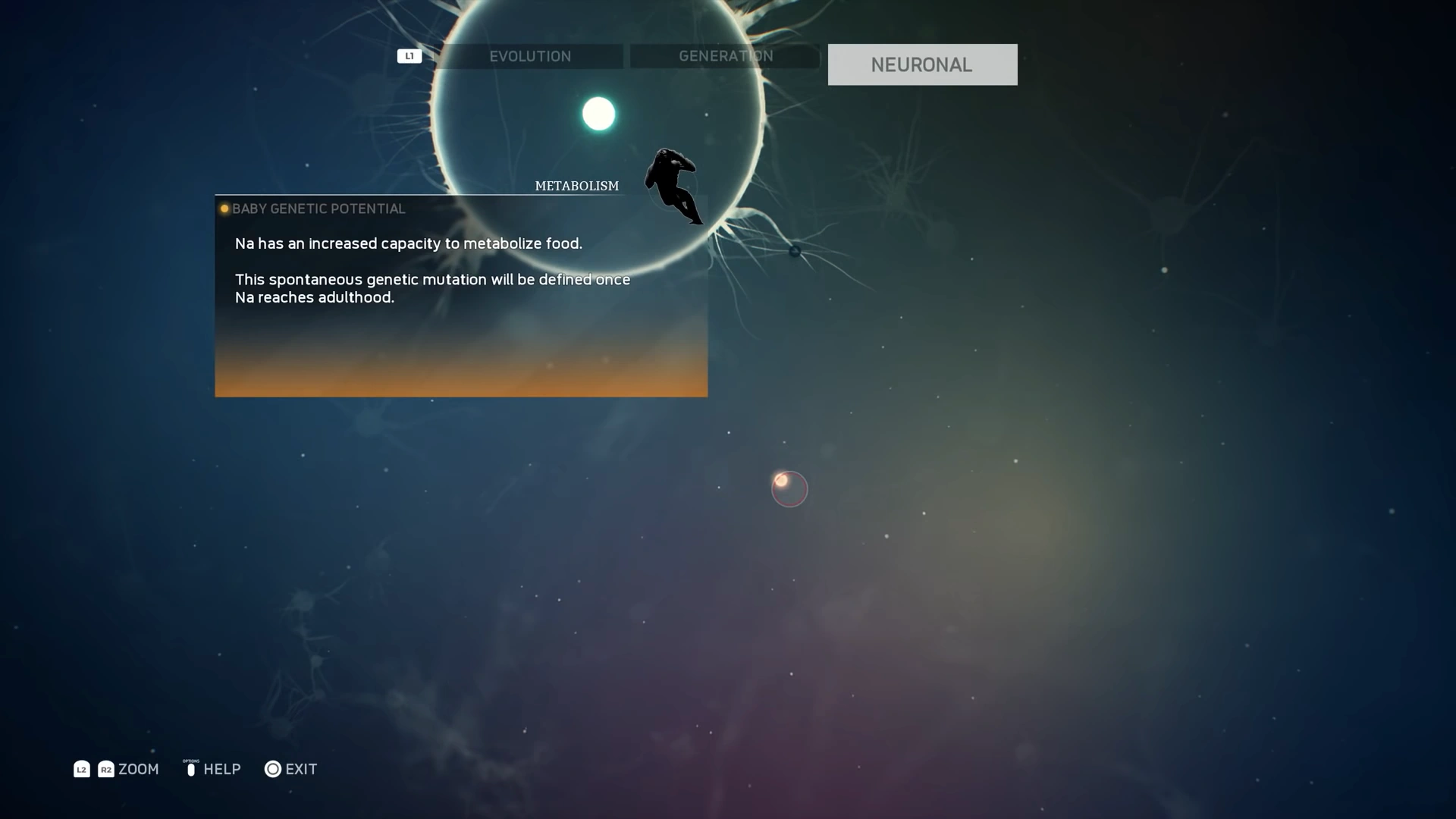The height and width of the screenshot is (819, 1456).
Task: Click EXIT to leave the menu
Action: [301, 769]
